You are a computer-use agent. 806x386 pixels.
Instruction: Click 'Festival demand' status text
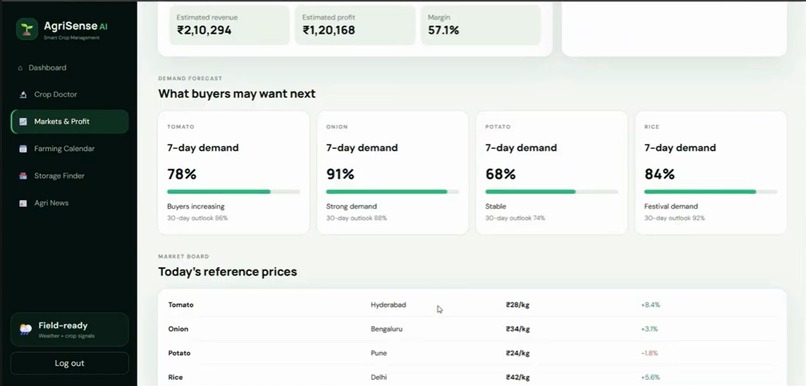coord(671,207)
